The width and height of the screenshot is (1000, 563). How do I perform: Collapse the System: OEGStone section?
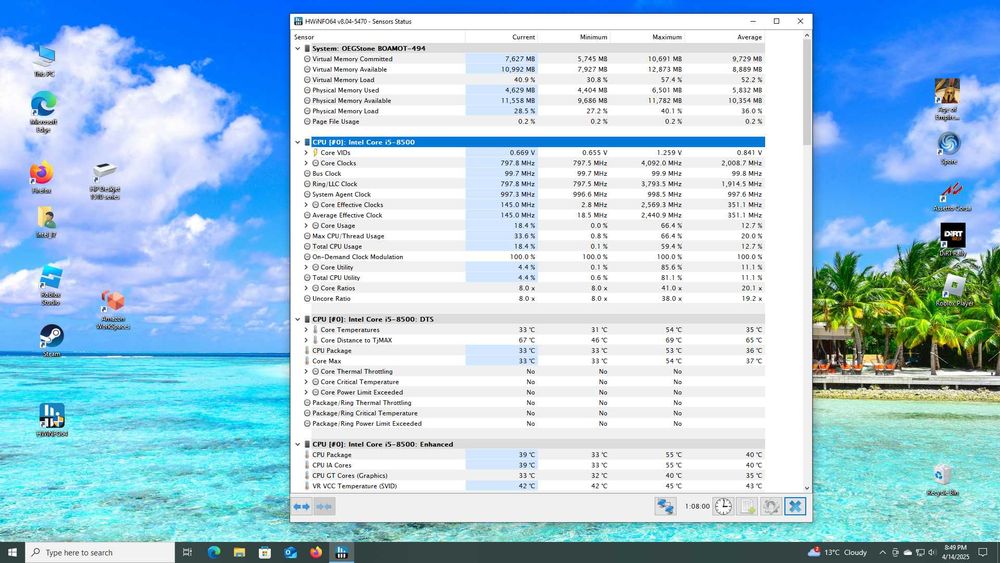(x=298, y=48)
